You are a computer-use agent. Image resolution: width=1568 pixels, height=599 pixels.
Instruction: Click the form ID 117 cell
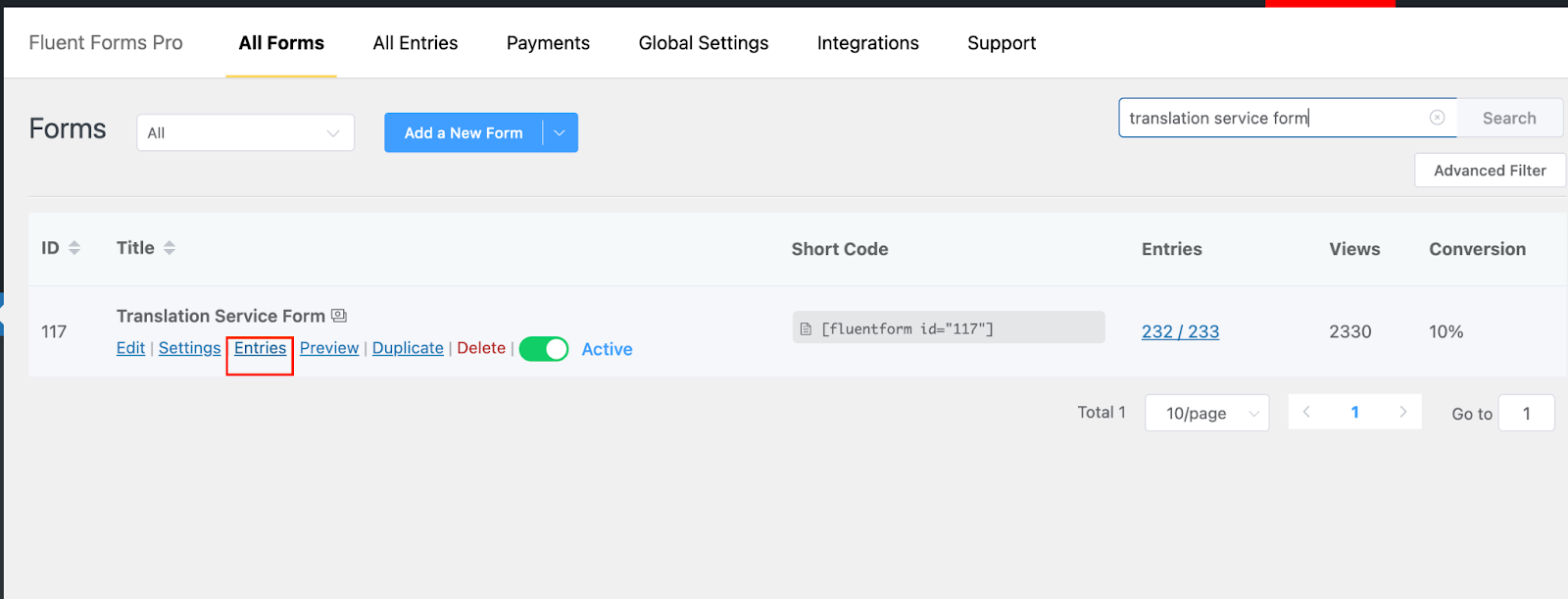pos(54,331)
